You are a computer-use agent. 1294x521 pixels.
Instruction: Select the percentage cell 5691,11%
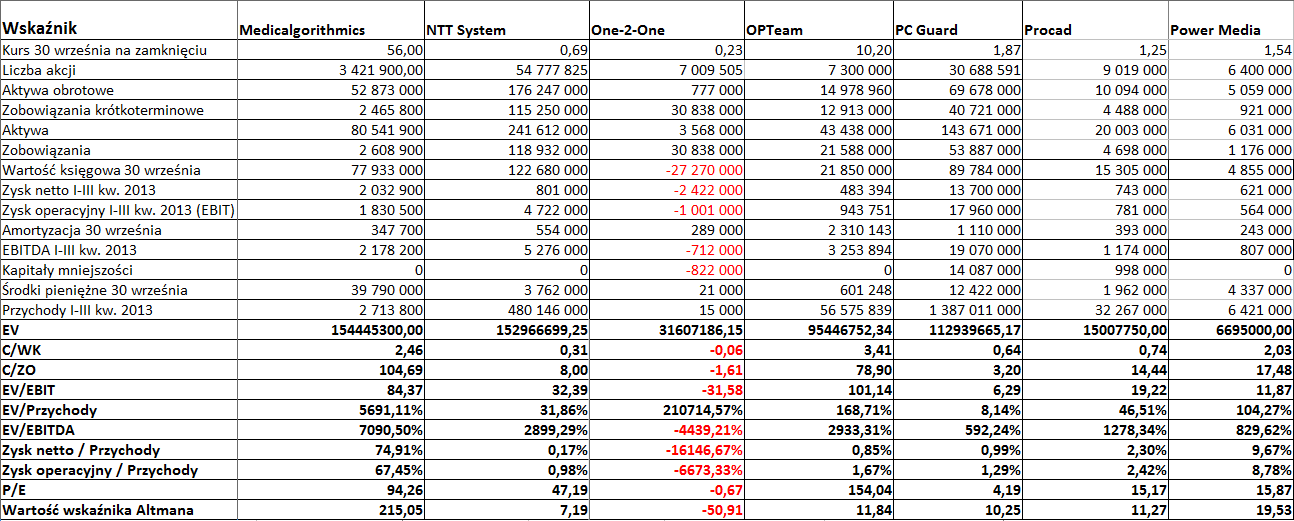330,410
